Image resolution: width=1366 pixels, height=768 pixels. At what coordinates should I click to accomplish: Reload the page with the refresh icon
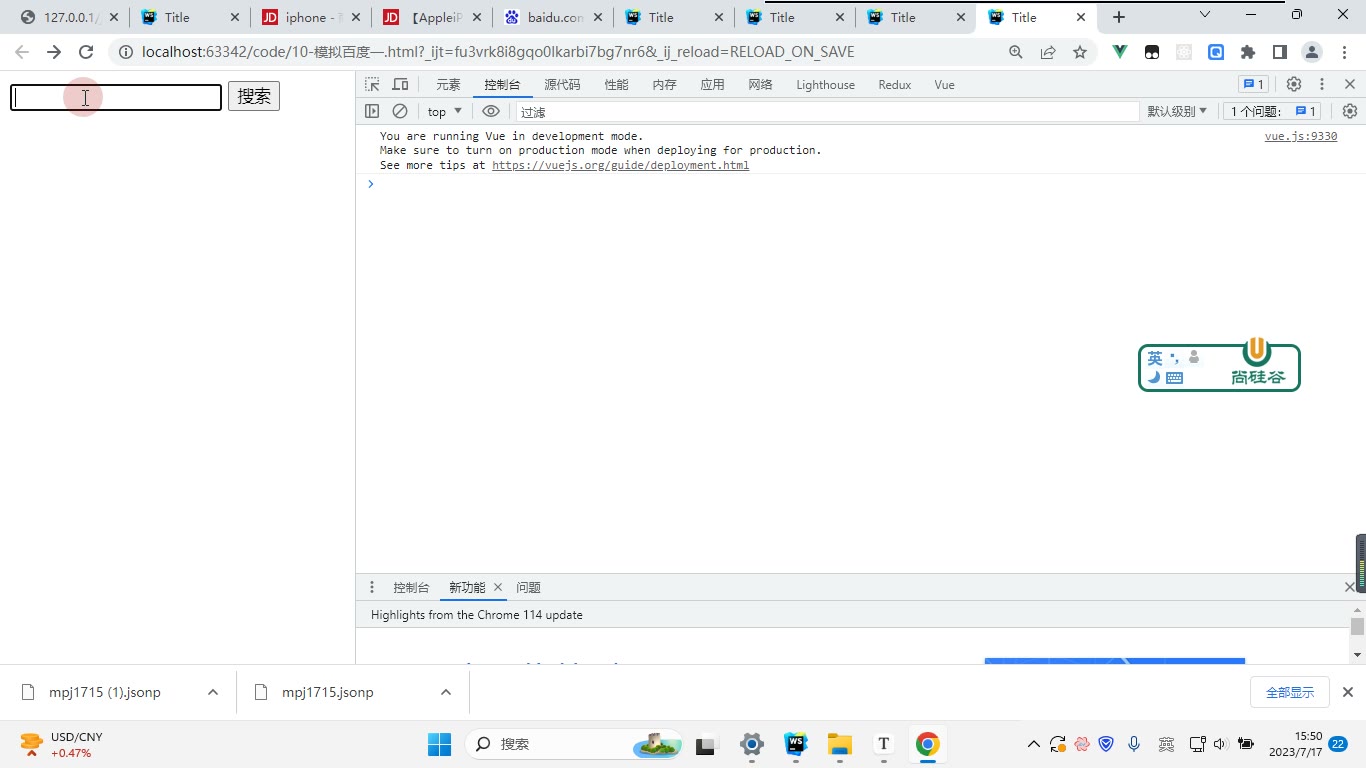86,52
